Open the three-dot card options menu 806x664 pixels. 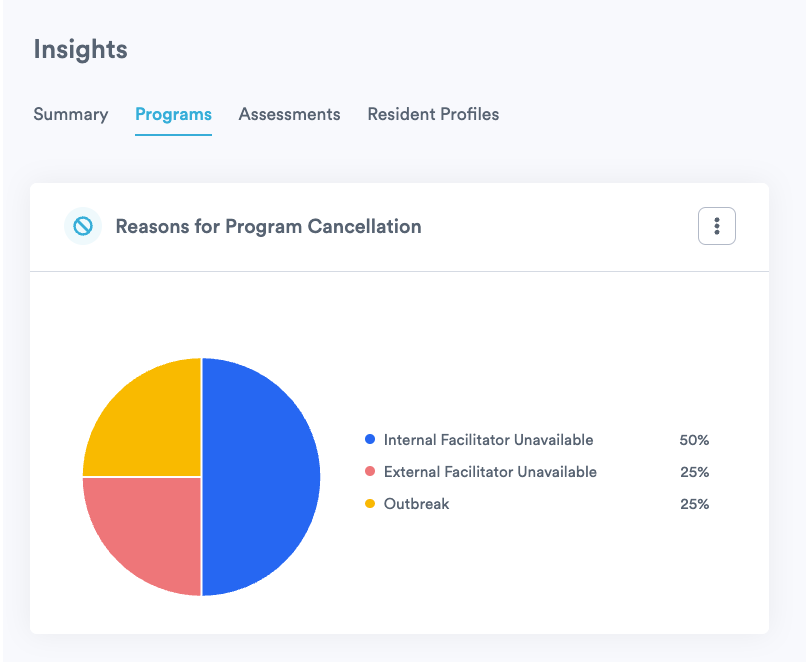coord(716,227)
